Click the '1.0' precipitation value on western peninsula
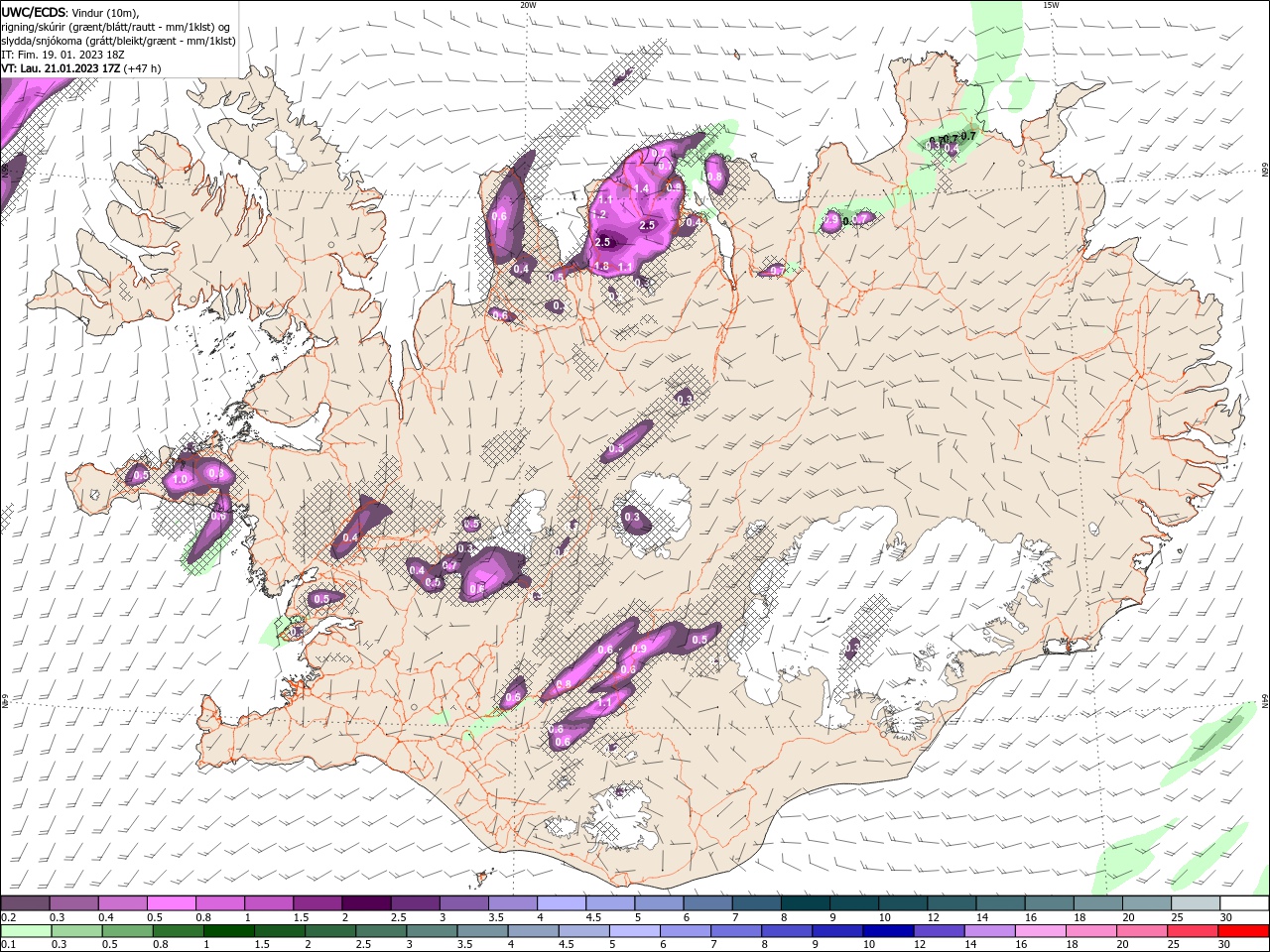 [x=181, y=479]
